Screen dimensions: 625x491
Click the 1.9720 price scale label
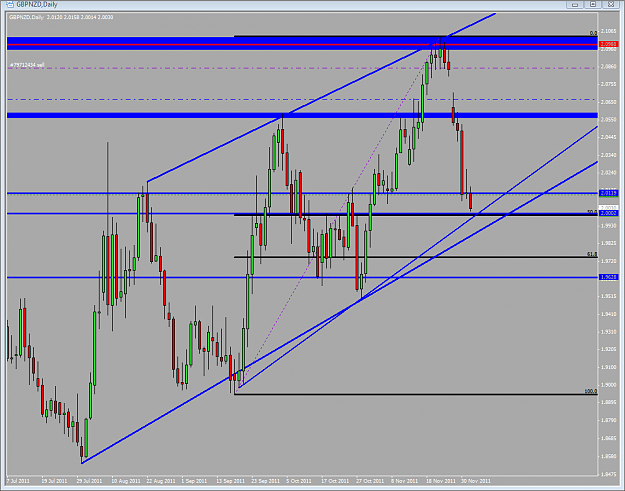(609, 261)
